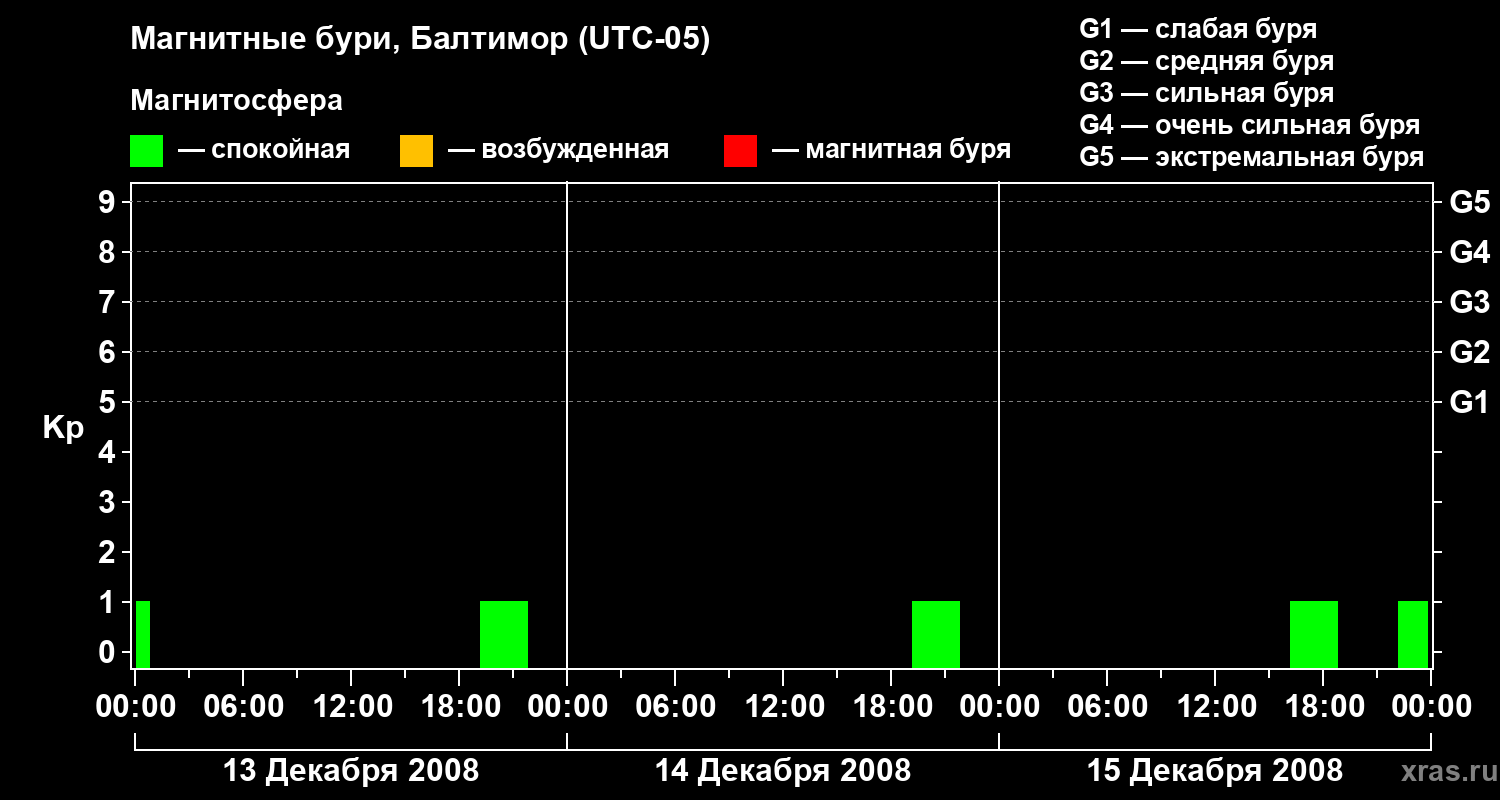The height and width of the screenshot is (800, 1500).
Task: Click the green bar at 18:00 on 15 December
Action: point(1314,634)
